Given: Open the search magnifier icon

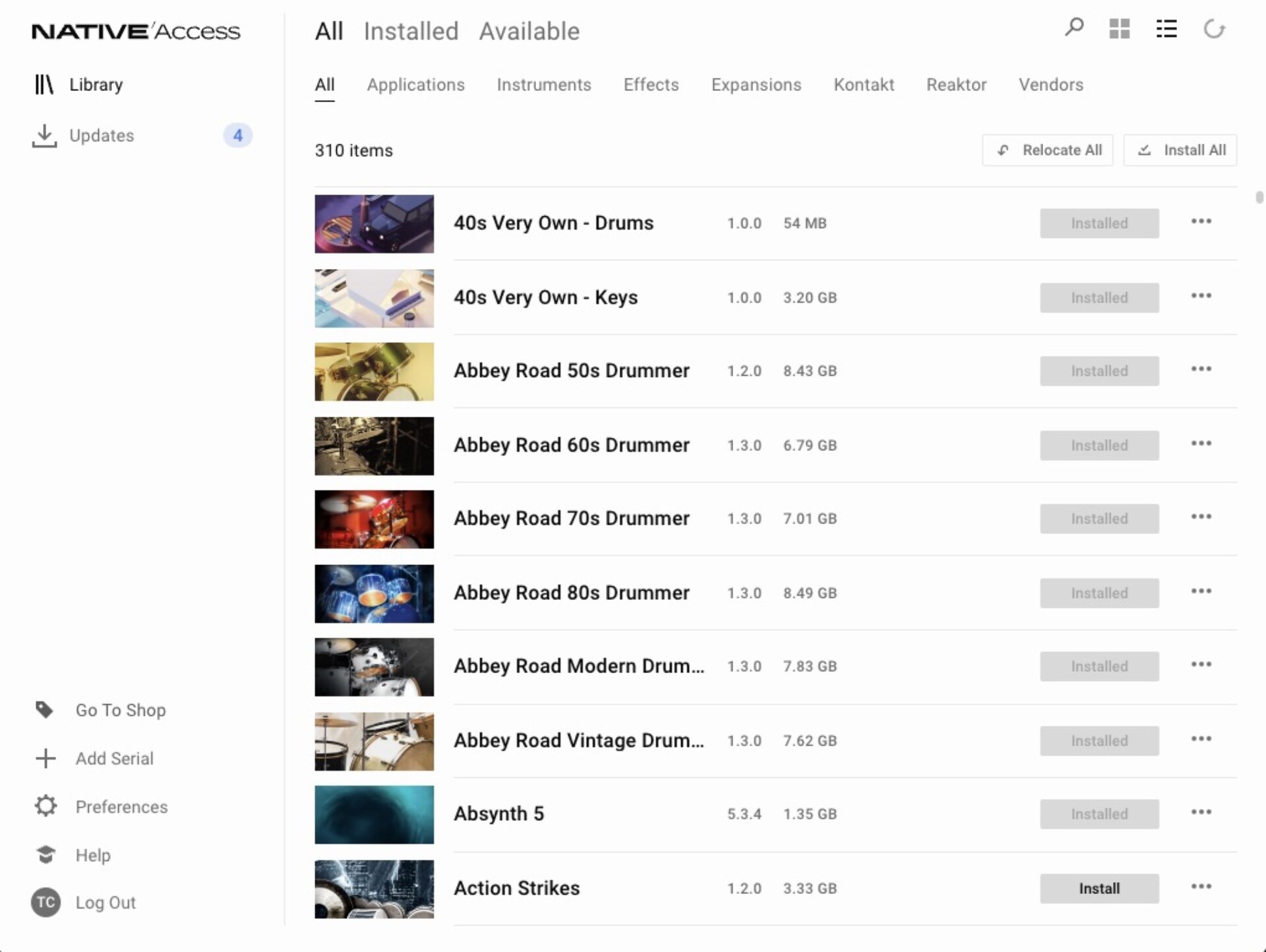Looking at the screenshot, I should point(1074,28).
